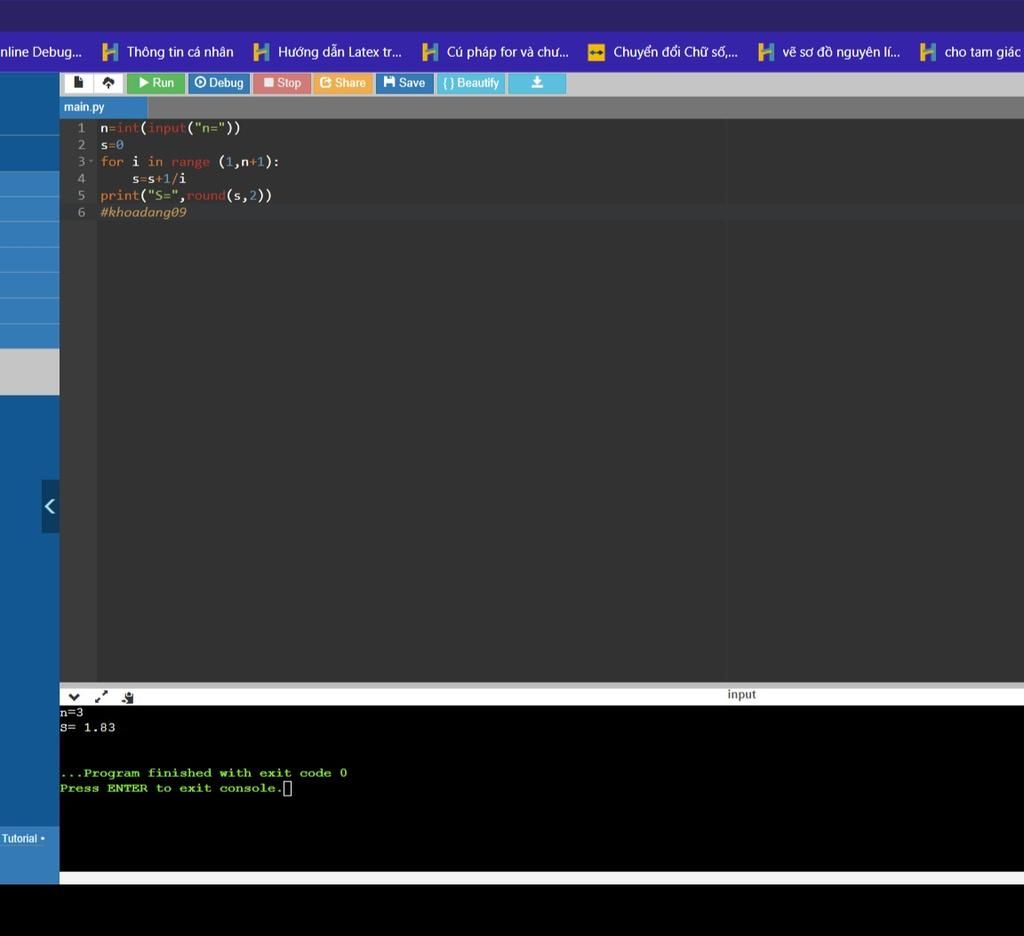The width and height of the screenshot is (1024, 936).
Task: Open the Share button
Action: coord(343,83)
